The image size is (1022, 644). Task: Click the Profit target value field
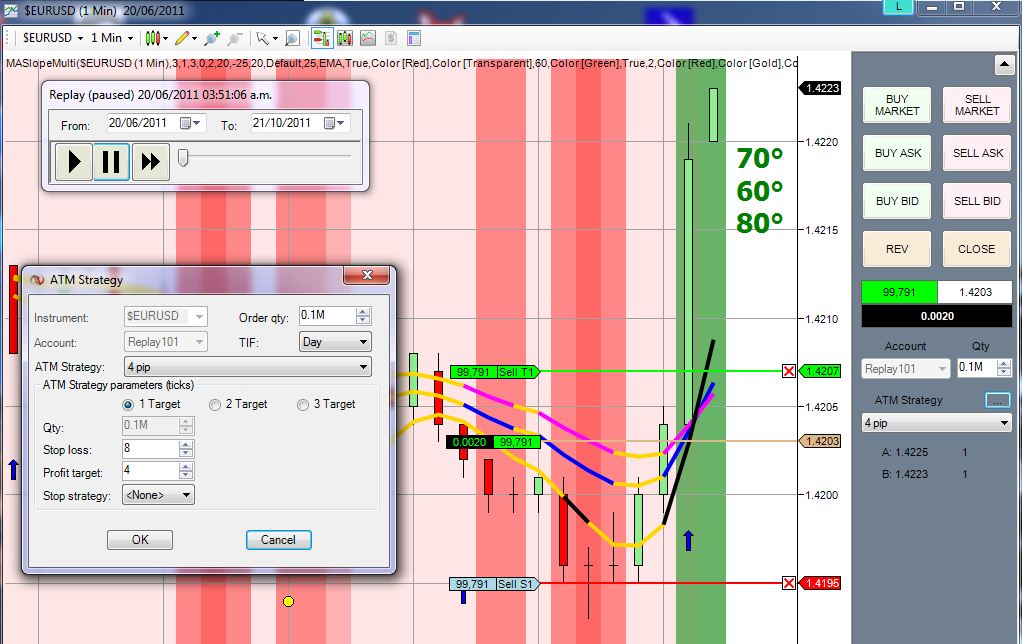tap(150, 471)
